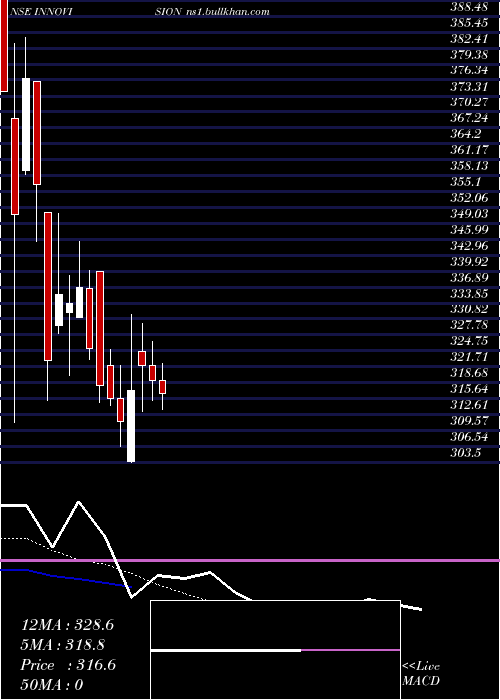The width and height of the screenshot is (500, 700).
Task: Click the 321.71 price axis label
Action: click(469, 357)
